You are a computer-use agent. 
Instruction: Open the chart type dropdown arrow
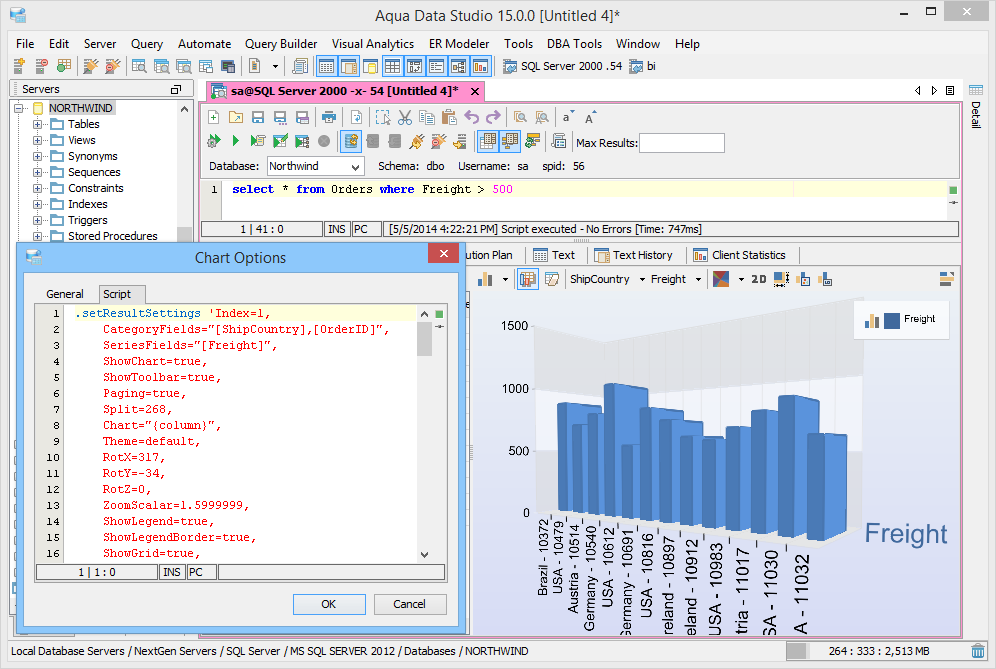[x=505, y=279]
